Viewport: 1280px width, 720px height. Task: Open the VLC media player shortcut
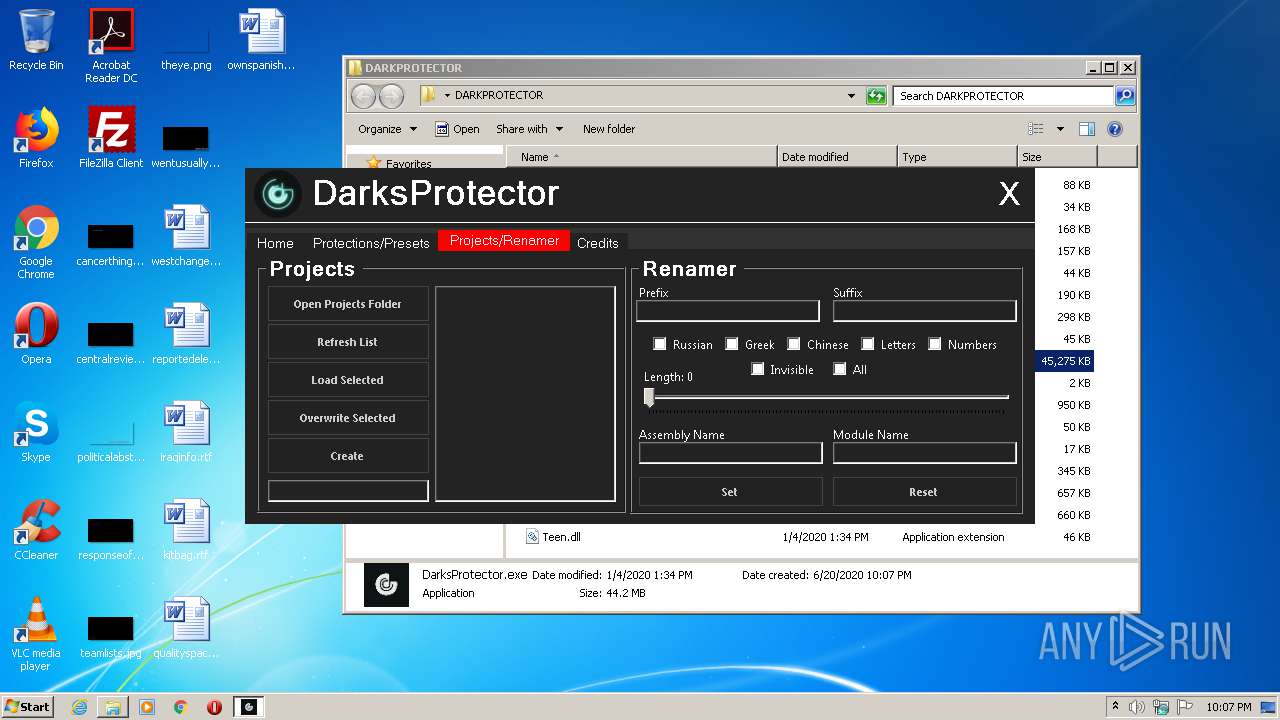tap(36, 634)
